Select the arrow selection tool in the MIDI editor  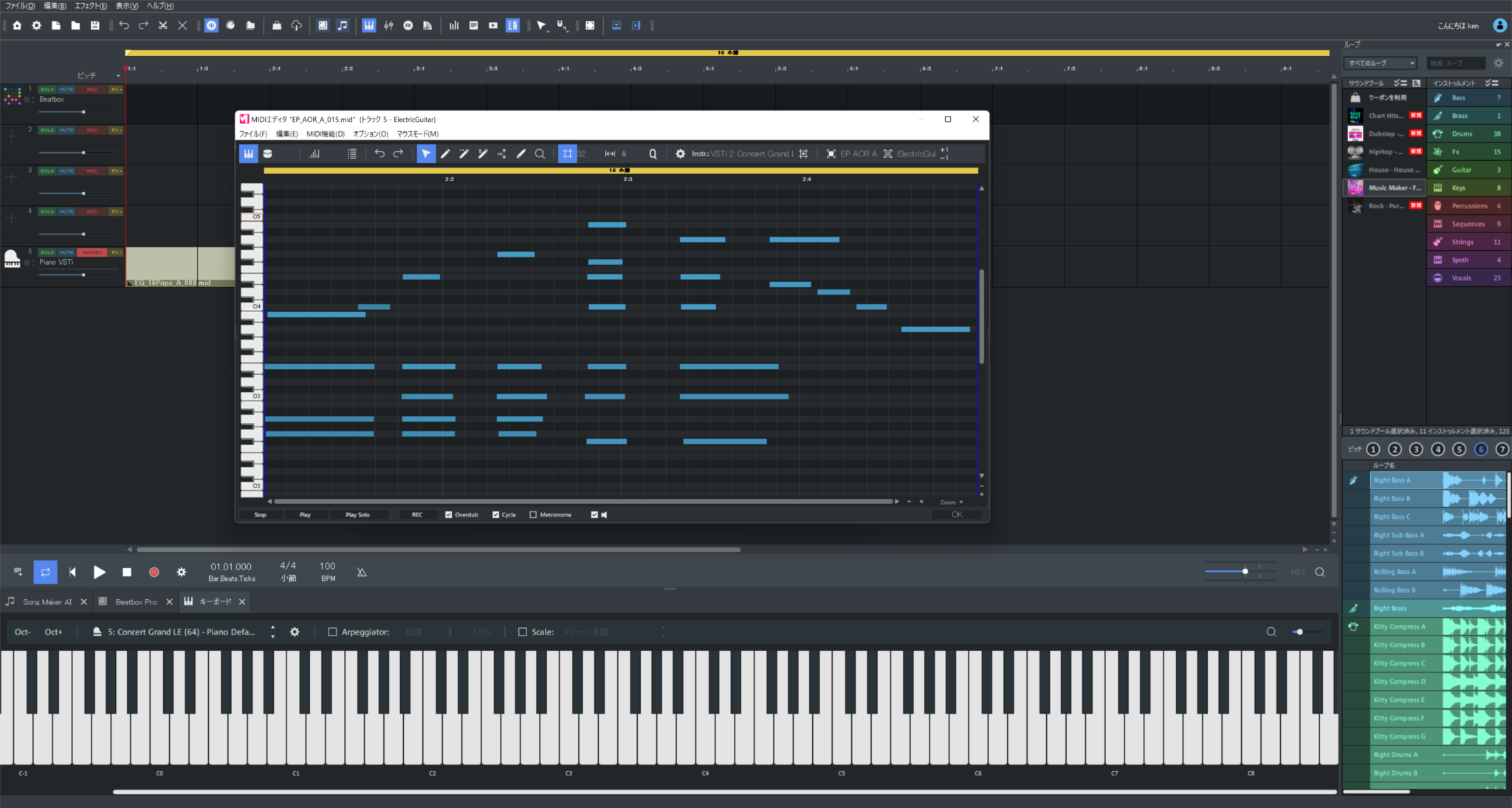click(x=426, y=153)
